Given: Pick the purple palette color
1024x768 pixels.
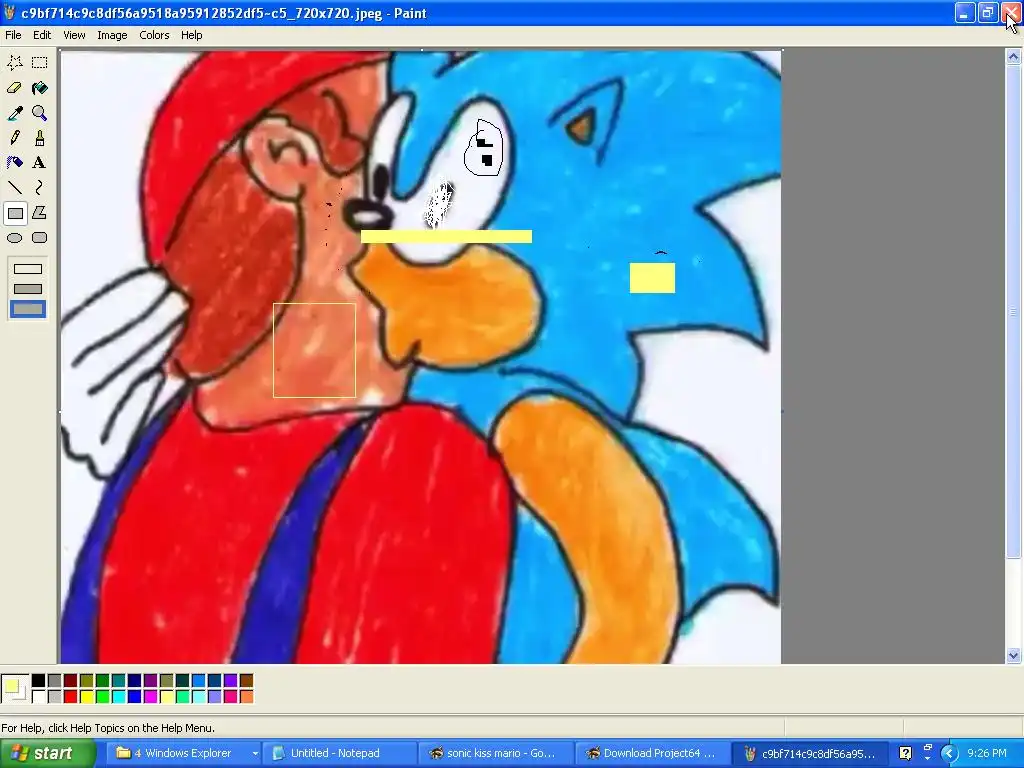Looking at the screenshot, I should [x=150, y=680].
